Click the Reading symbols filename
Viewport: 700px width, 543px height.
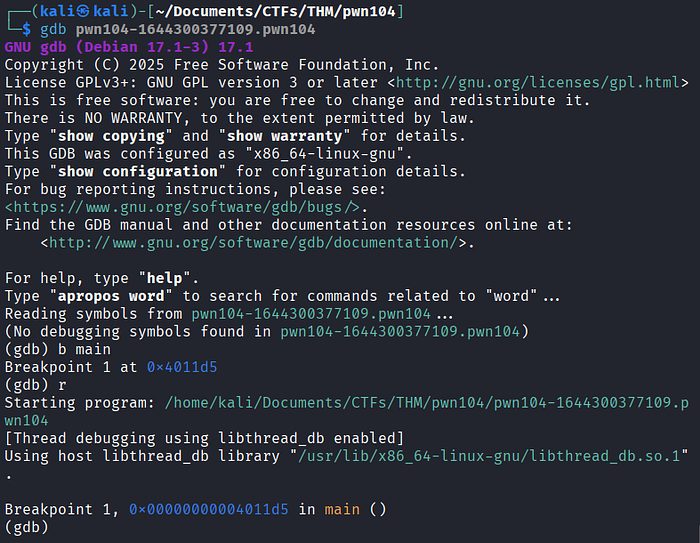click(311, 314)
